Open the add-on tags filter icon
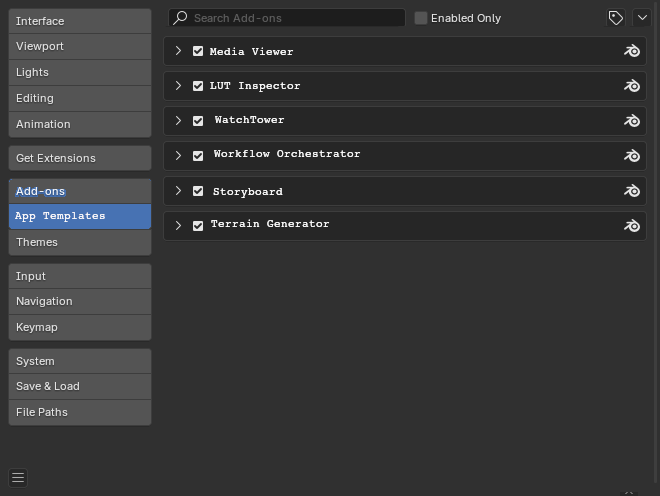 click(616, 18)
